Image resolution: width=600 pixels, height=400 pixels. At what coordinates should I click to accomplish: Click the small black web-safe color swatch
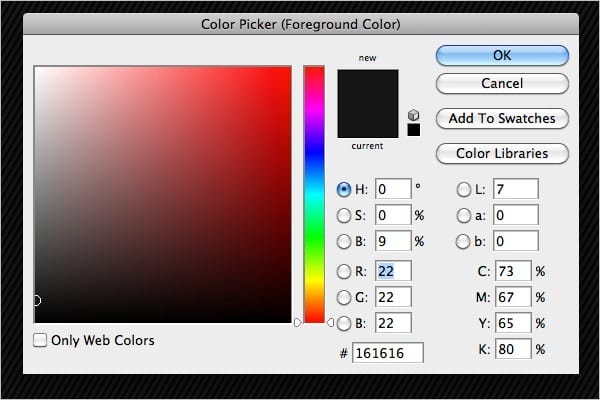coord(414,130)
